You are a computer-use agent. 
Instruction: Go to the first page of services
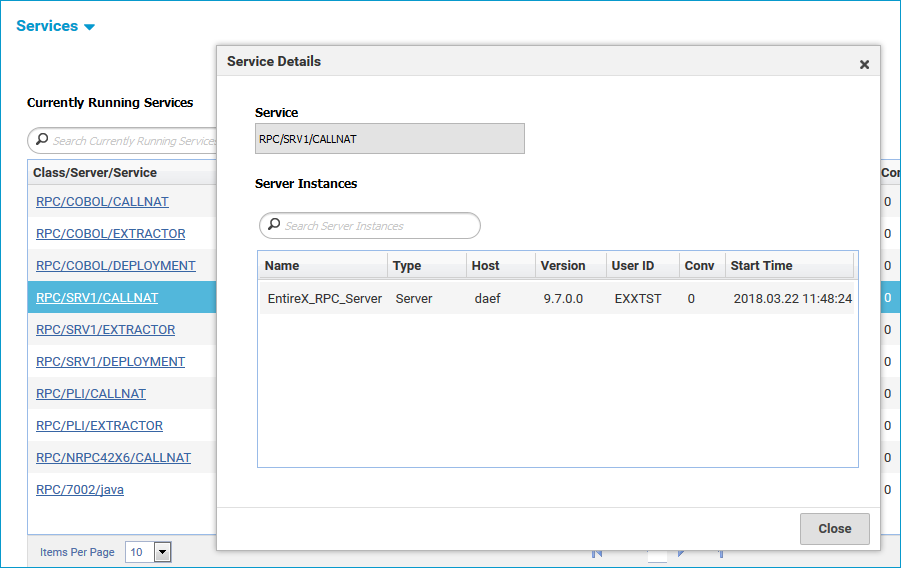point(597,553)
